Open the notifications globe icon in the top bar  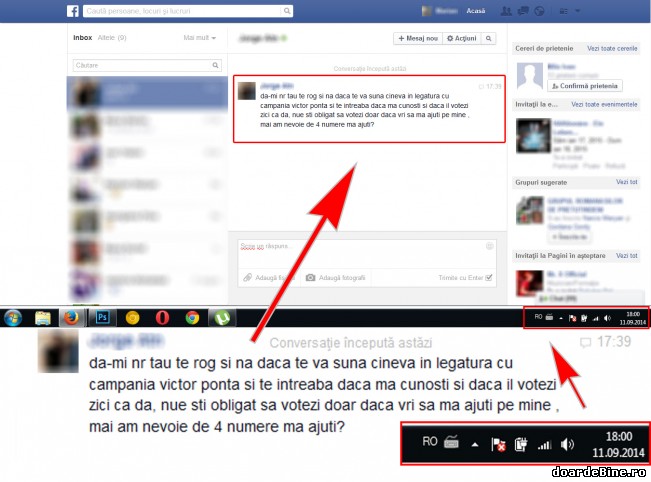pyautogui.click(x=539, y=11)
